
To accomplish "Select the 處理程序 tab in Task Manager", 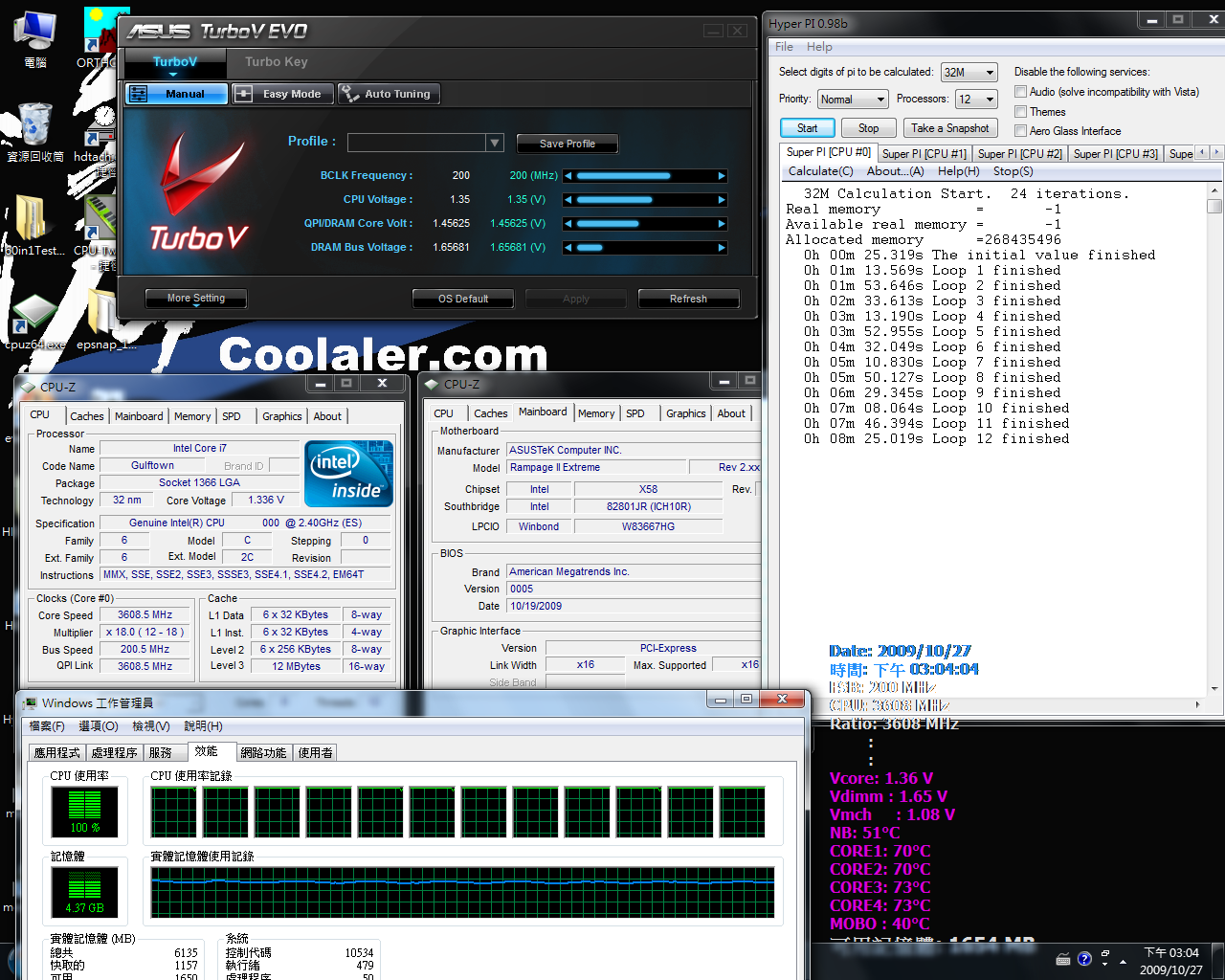I will (x=114, y=753).
